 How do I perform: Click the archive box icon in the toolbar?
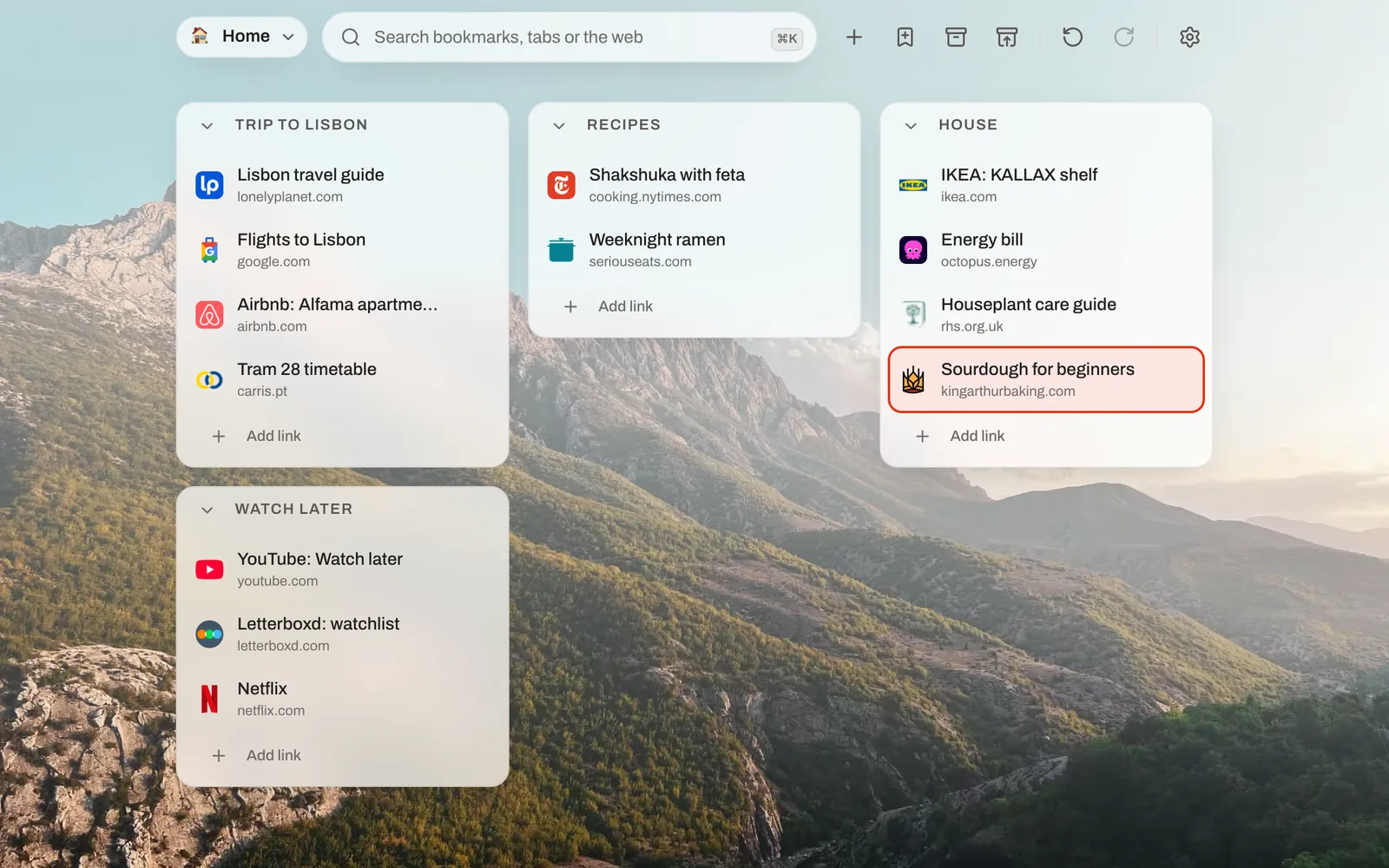(956, 37)
